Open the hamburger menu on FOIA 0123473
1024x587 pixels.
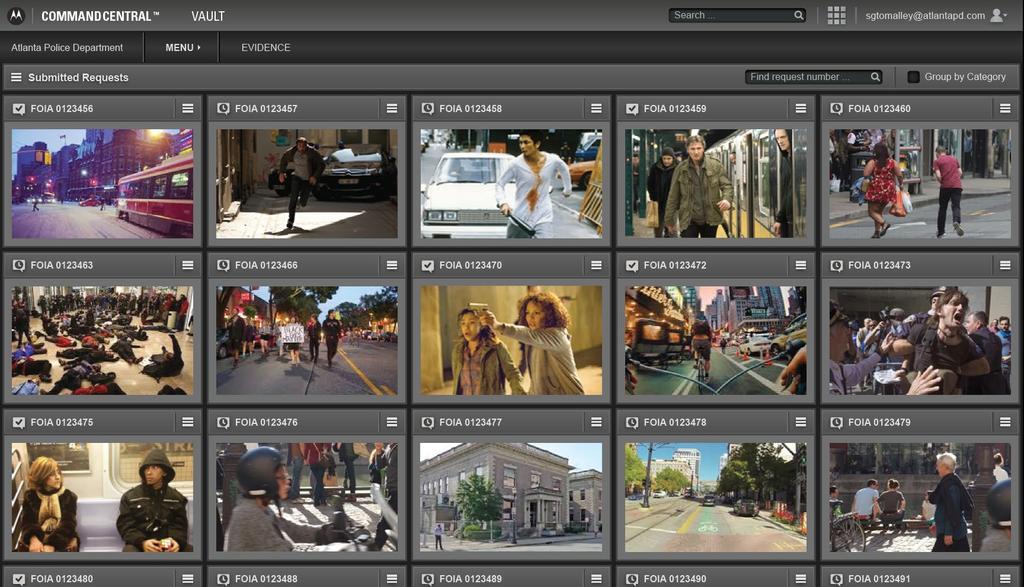pos(1005,265)
